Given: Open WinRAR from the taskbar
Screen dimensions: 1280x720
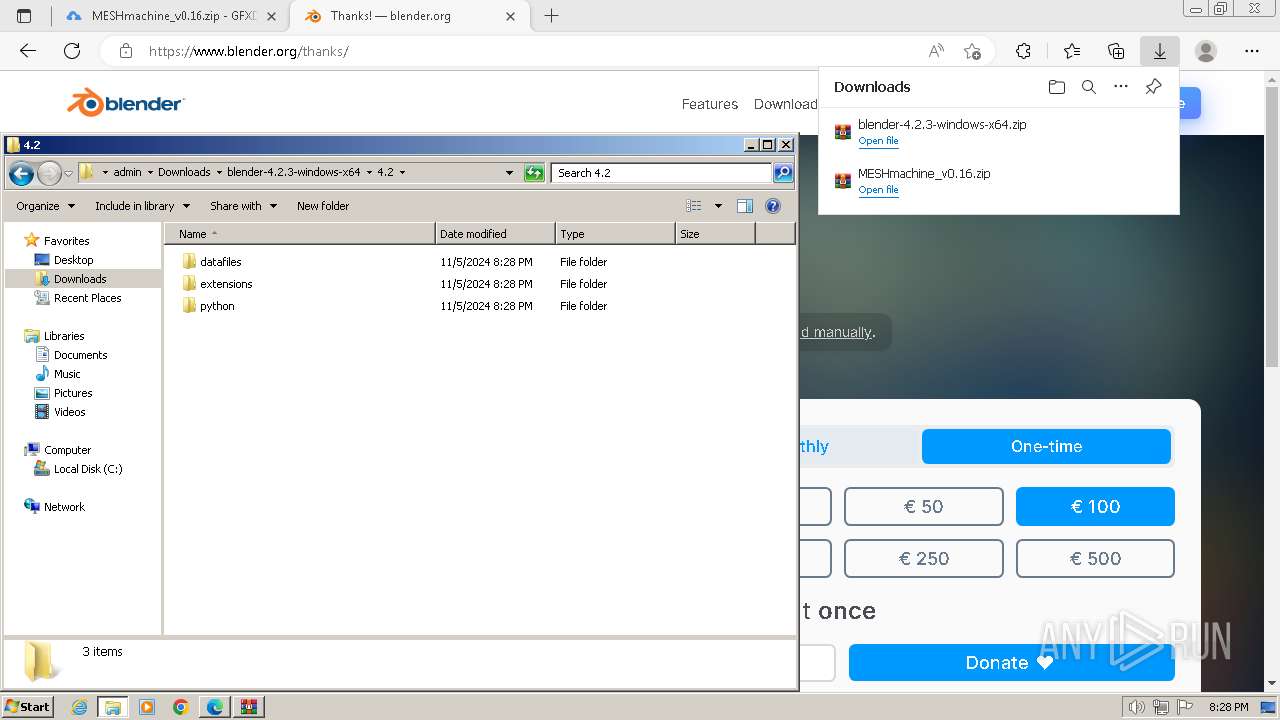Looking at the screenshot, I should click(248, 707).
